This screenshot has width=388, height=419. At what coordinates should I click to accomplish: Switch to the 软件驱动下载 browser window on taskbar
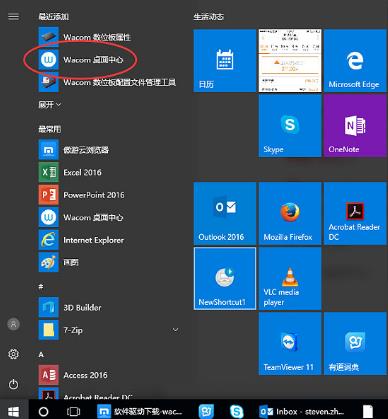point(140,411)
